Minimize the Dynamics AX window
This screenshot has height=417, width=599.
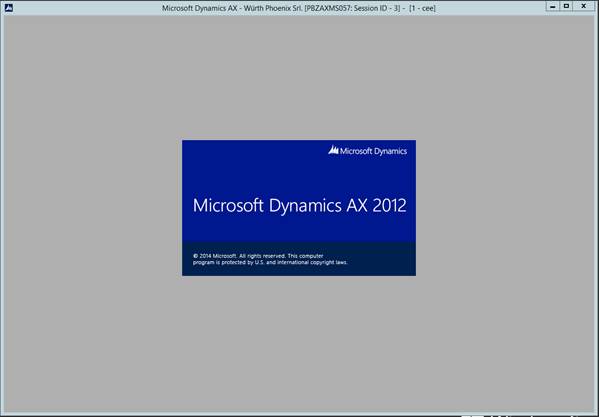[x=552, y=6]
